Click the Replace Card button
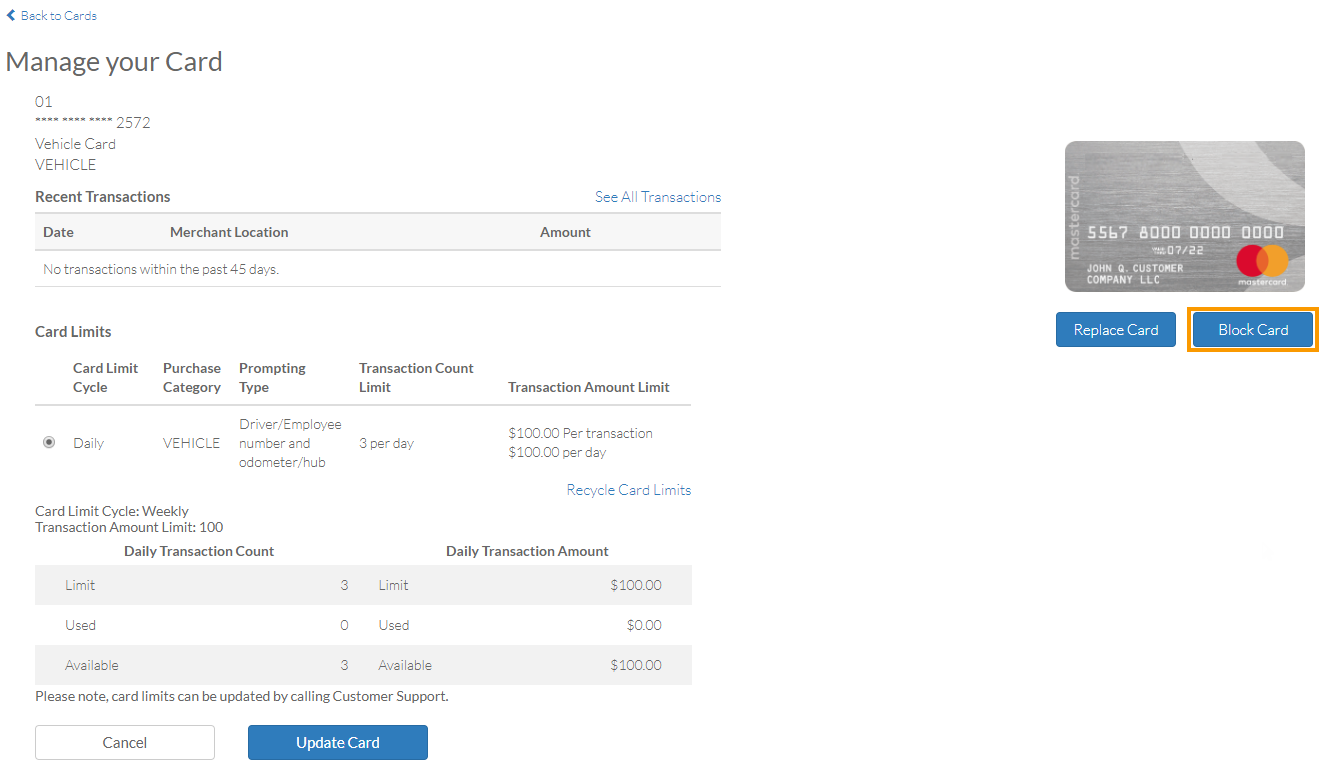The height and width of the screenshot is (764, 1324). point(1115,329)
